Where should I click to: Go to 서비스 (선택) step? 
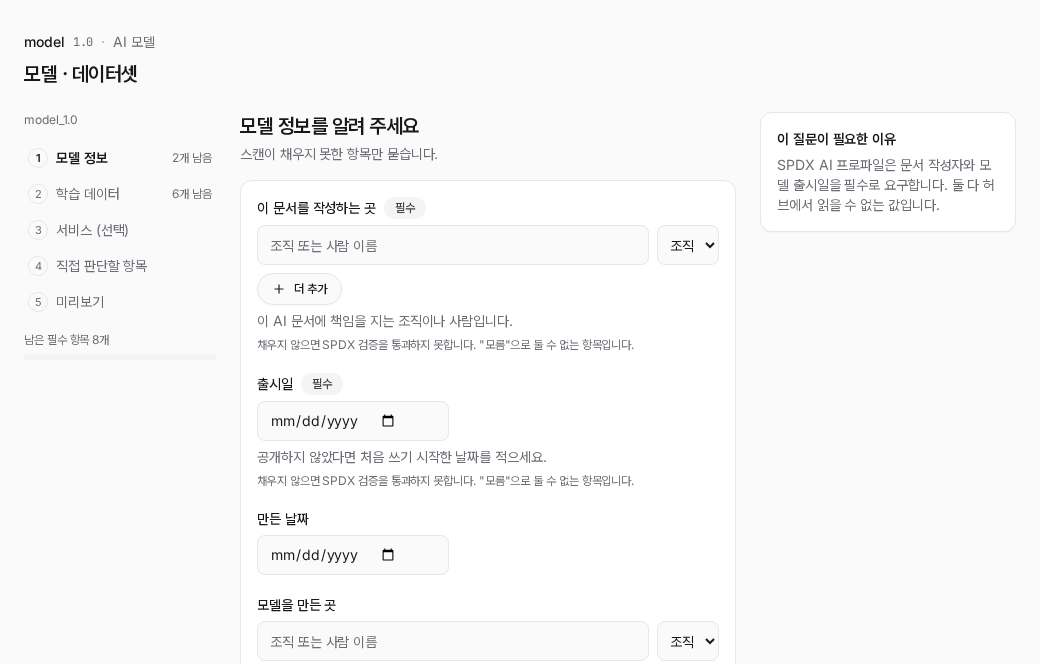[x=120, y=230]
